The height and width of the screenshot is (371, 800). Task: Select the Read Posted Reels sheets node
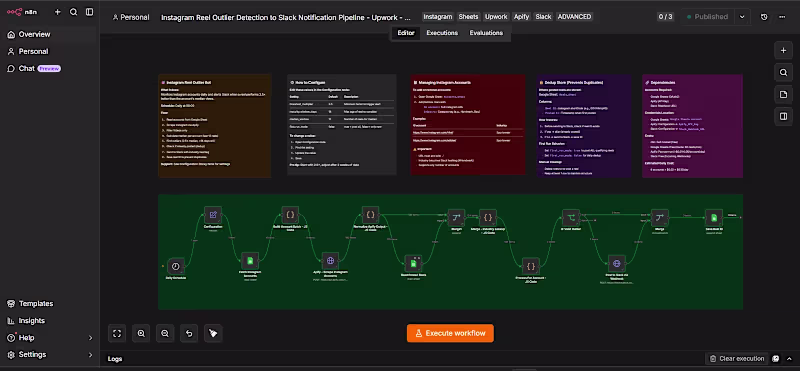[413, 263]
